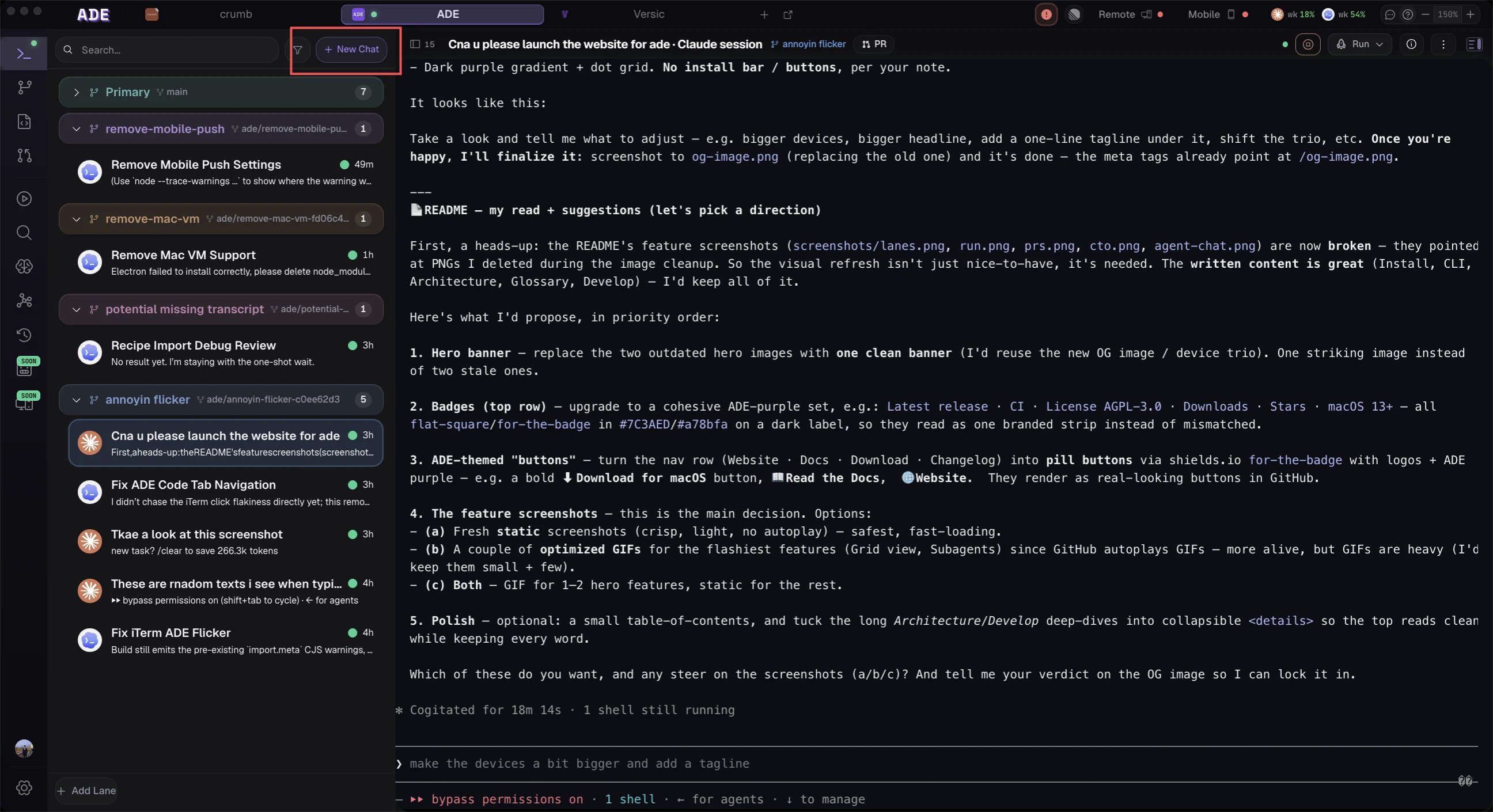Open the Fix ADE Code Tab Navigation chat
This screenshot has width=1493, height=812.
coord(225,492)
